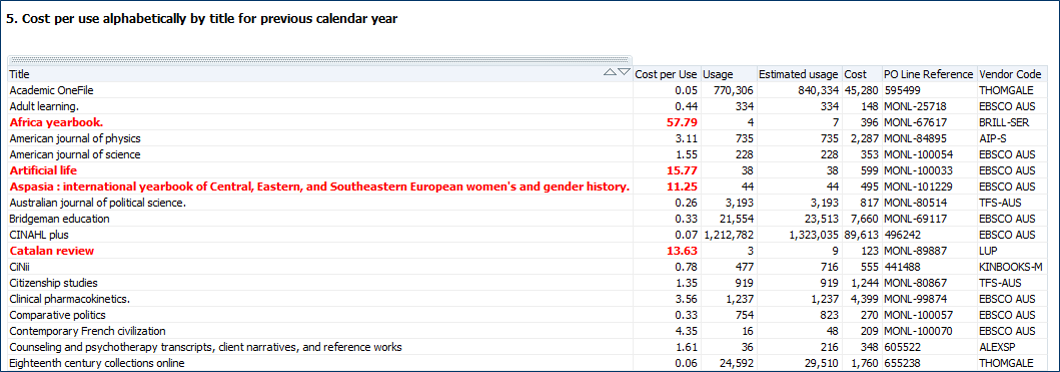Click vendor code LUP
The height and width of the screenshot is (372, 1060).
point(988,251)
